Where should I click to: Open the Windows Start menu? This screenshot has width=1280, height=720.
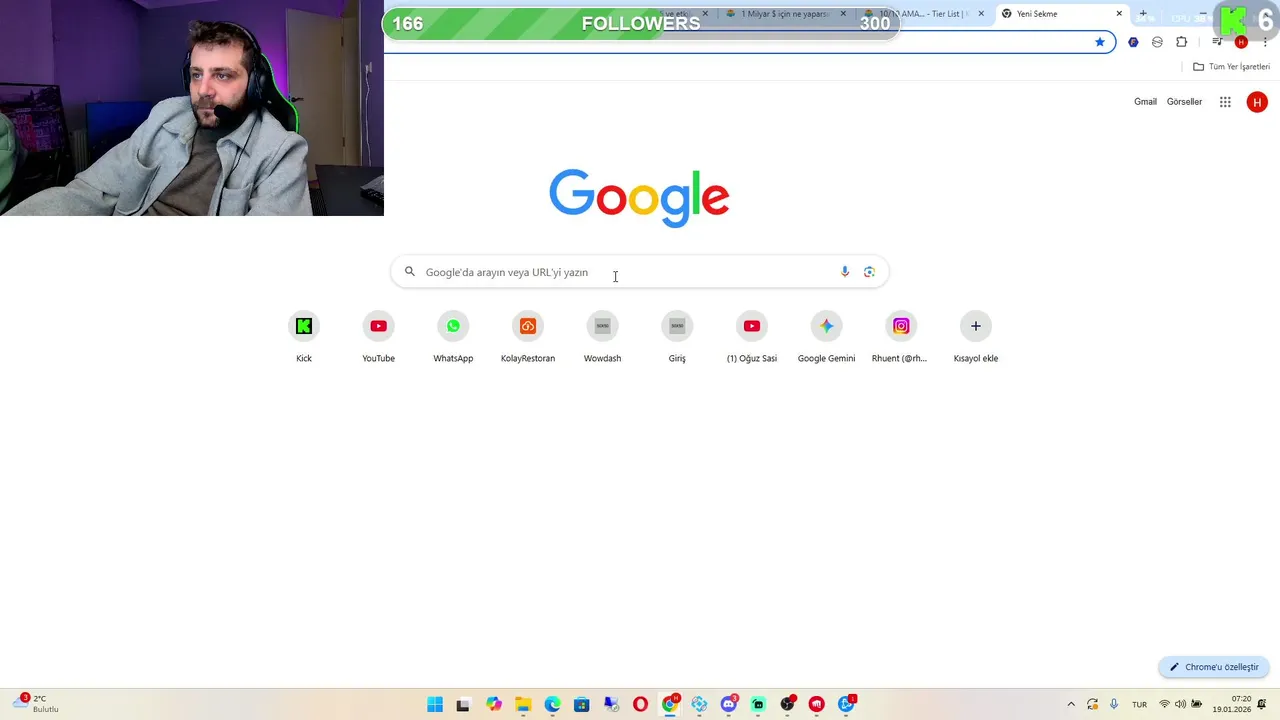[x=435, y=704]
